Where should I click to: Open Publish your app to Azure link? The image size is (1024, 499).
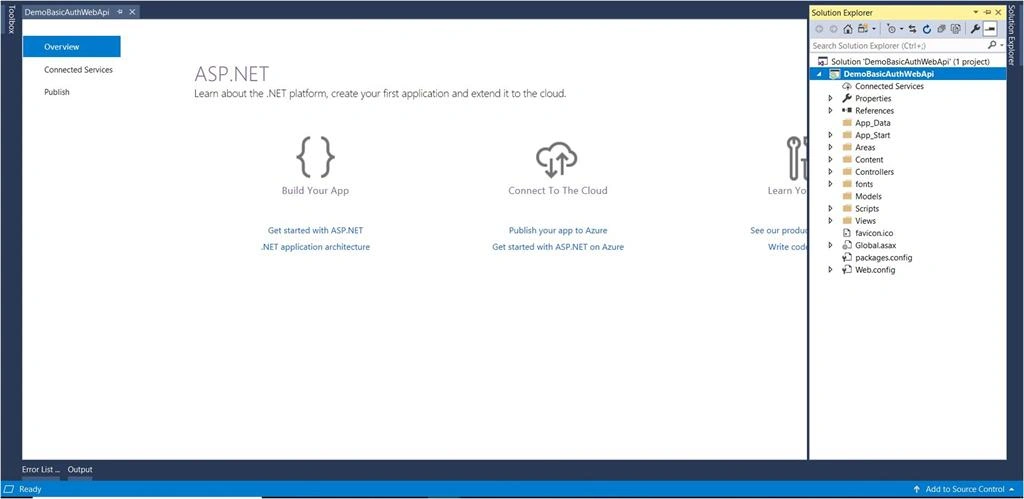(x=558, y=231)
